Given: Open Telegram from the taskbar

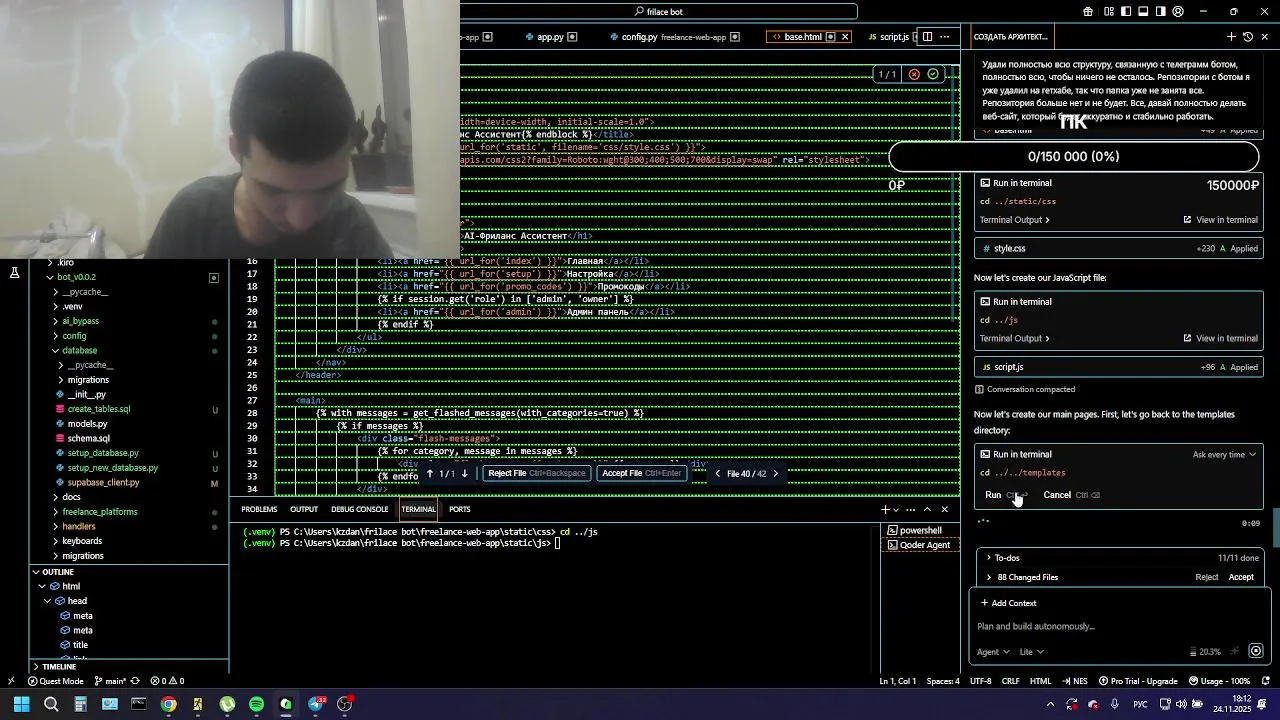Looking at the screenshot, I should coord(316,704).
